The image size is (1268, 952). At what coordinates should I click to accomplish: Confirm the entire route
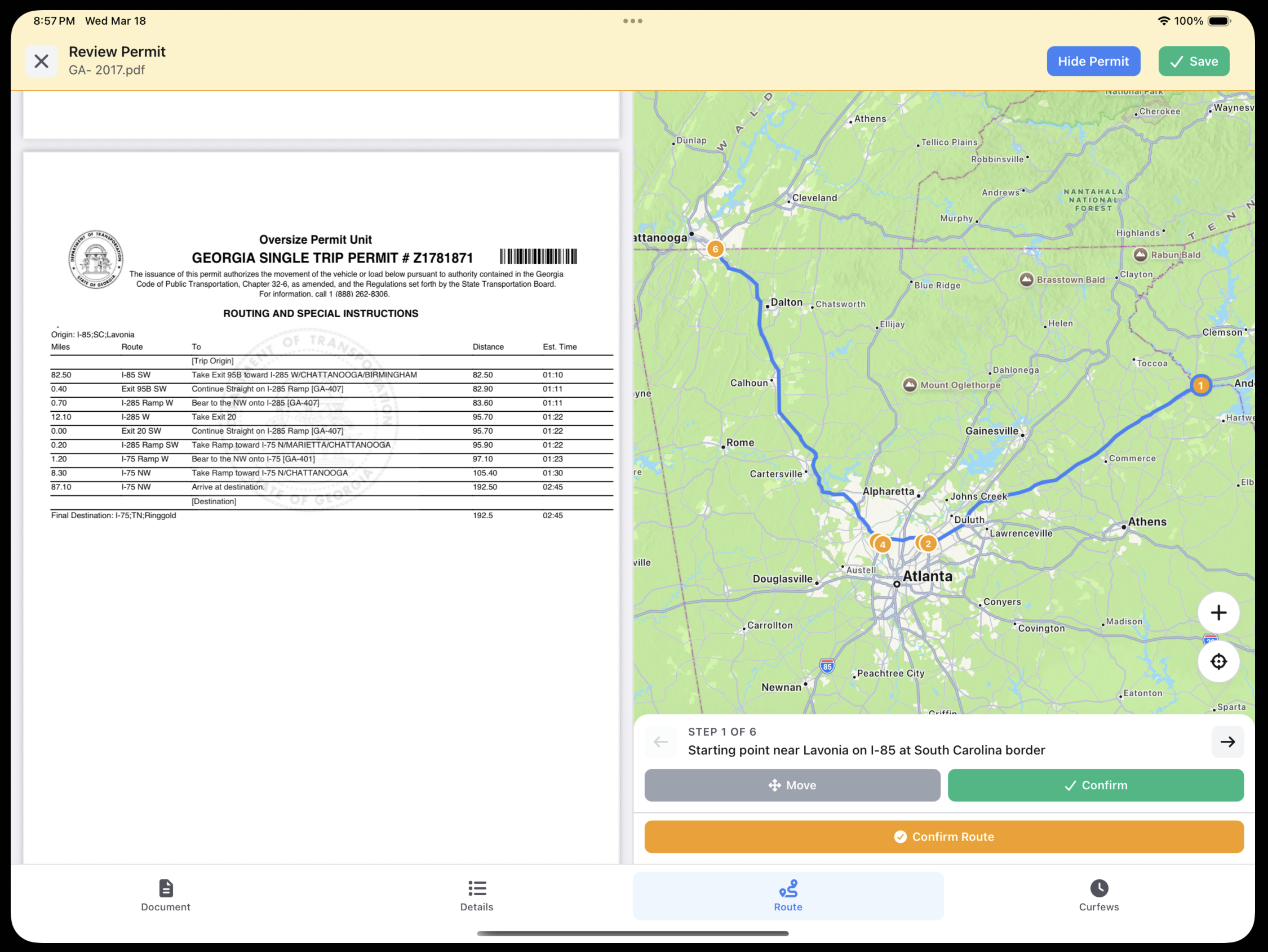[944, 837]
